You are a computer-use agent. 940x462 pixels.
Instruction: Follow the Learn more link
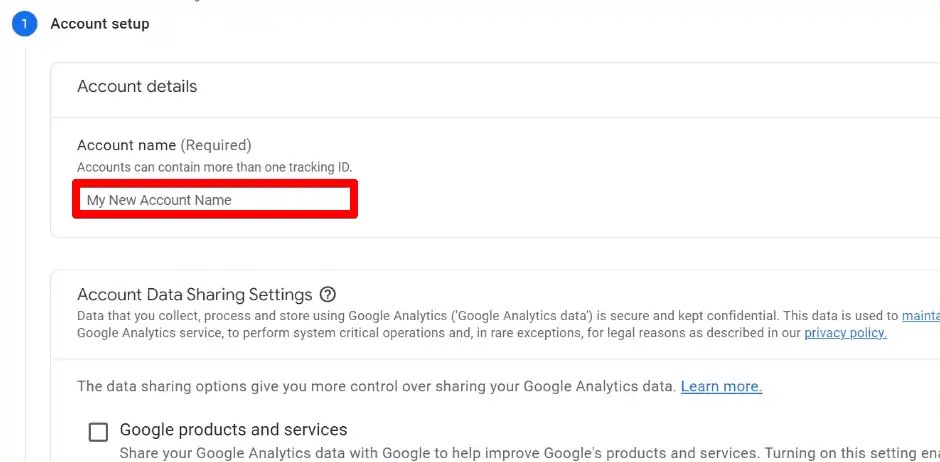tap(721, 386)
